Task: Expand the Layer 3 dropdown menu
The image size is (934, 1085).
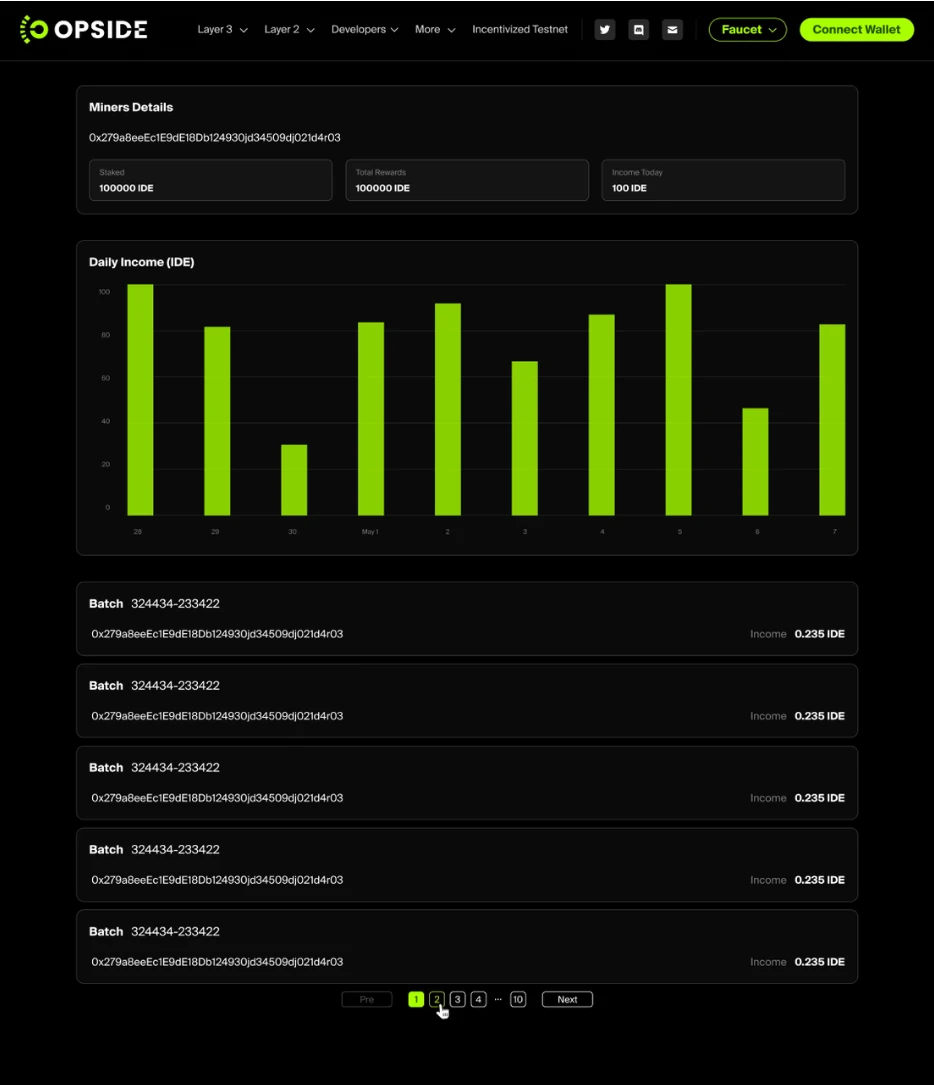Action: 222,30
